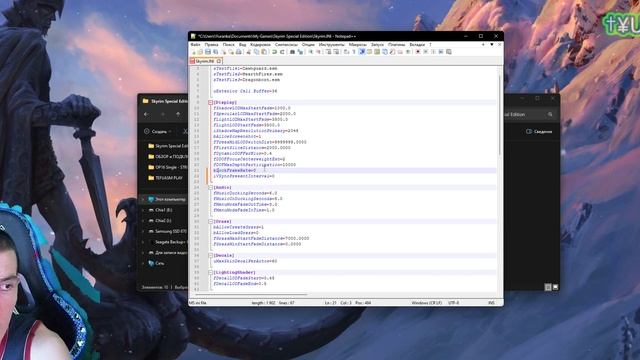Select Skyrim Special Edition folder in sidebar
Viewport: 640px width, 360px height.
(167, 146)
